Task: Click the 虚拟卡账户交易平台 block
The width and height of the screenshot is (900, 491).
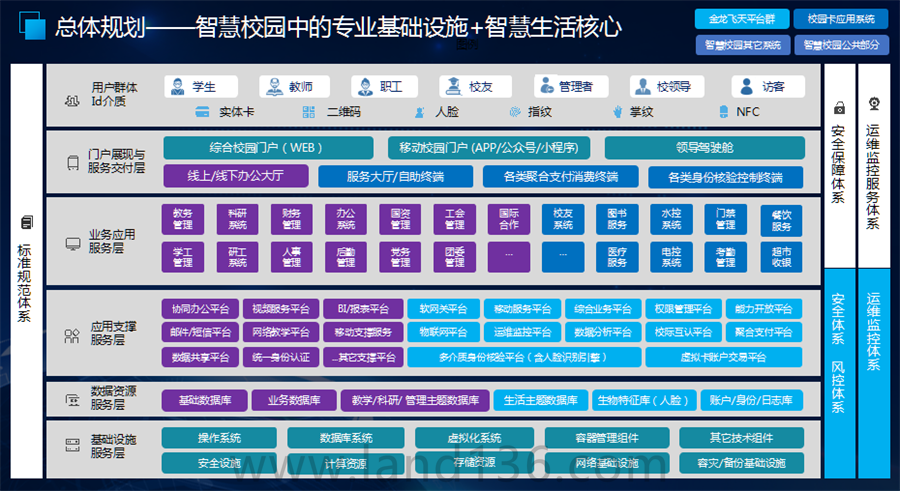Action: (723, 357)
